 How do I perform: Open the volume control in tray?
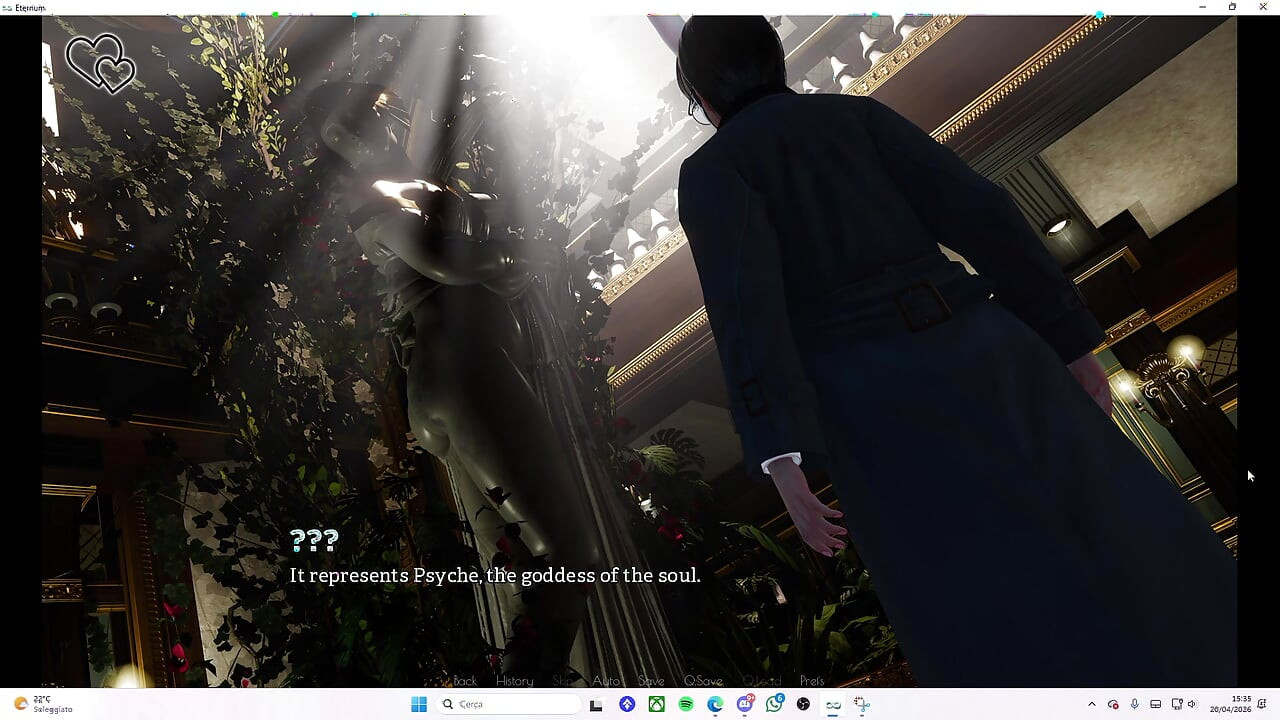pos(1191,704)
